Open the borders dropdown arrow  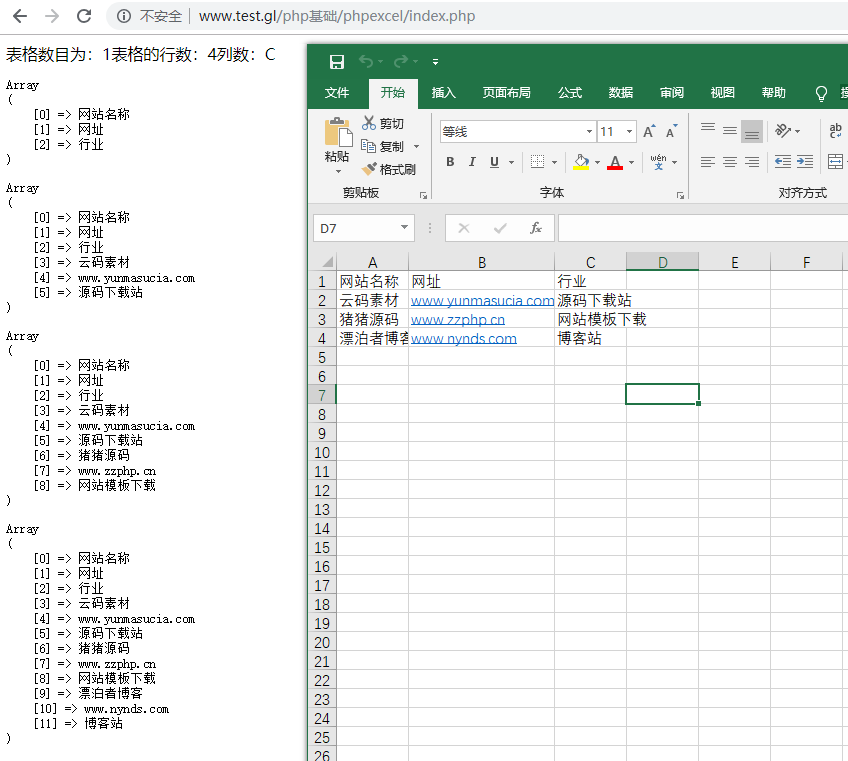pyautogui.click(x=555, y=162)
